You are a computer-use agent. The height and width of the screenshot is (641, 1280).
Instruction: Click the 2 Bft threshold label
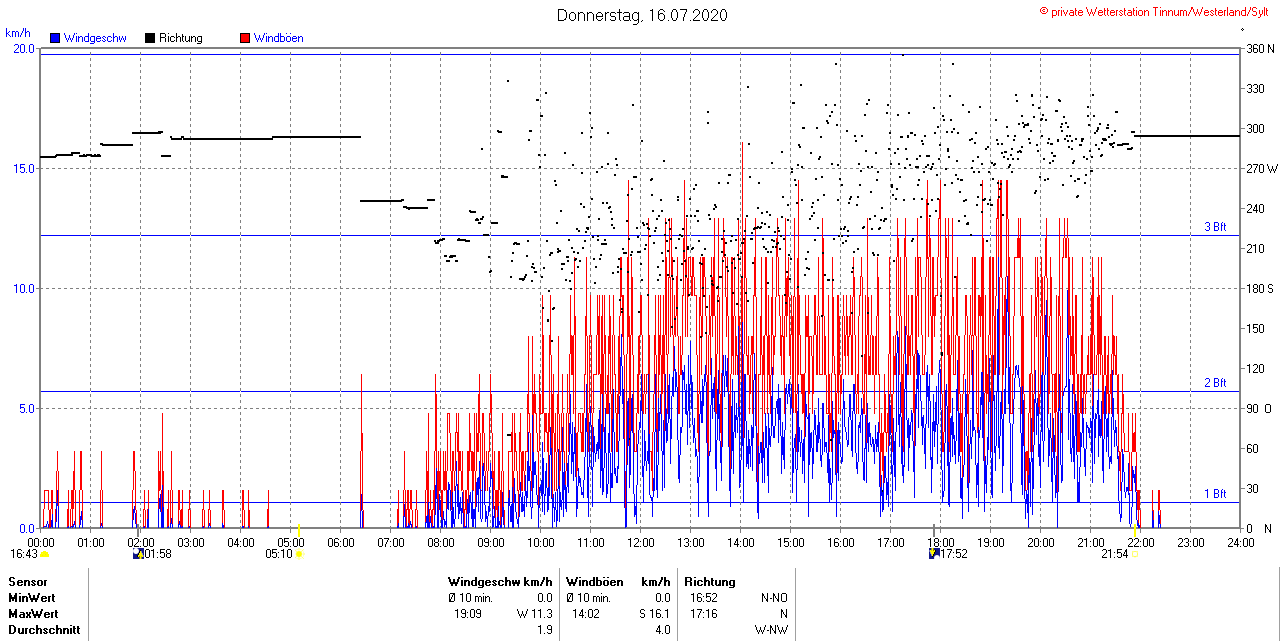(x=1215, y=383)
